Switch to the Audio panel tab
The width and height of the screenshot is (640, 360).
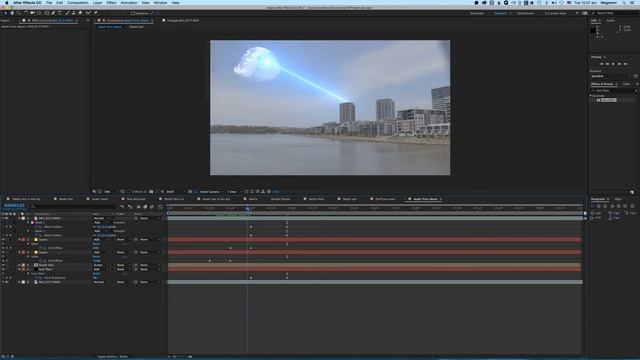[x=611, y=20]
